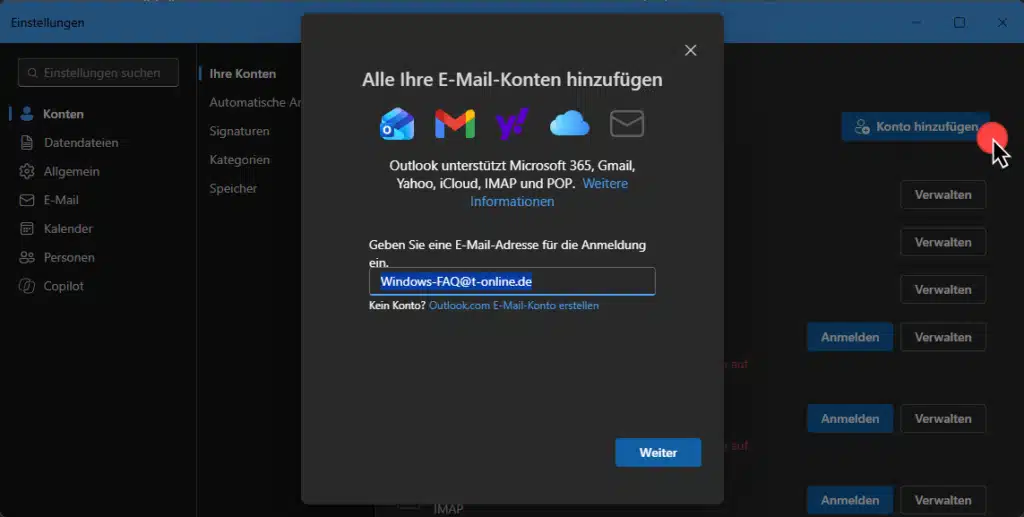Click the second Verwalten button from top

click(x=943, y=242)
